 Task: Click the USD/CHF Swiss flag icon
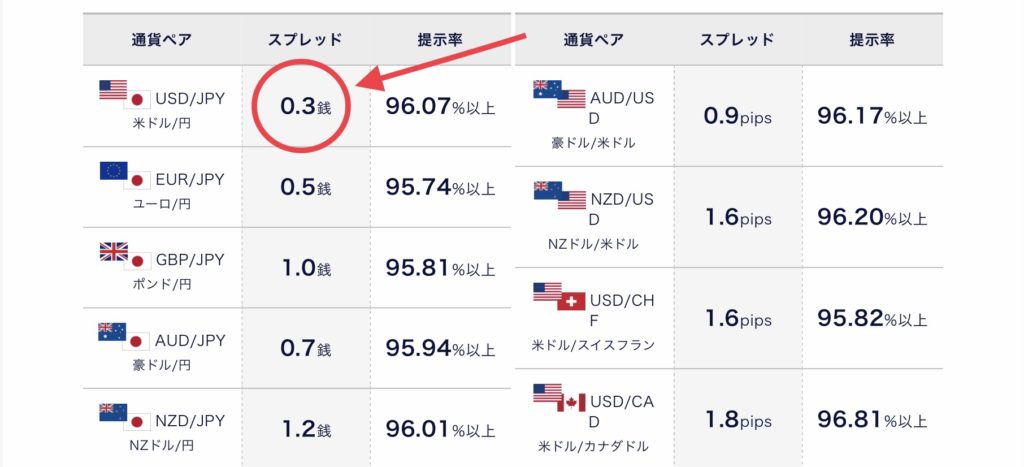click(571, 301)
